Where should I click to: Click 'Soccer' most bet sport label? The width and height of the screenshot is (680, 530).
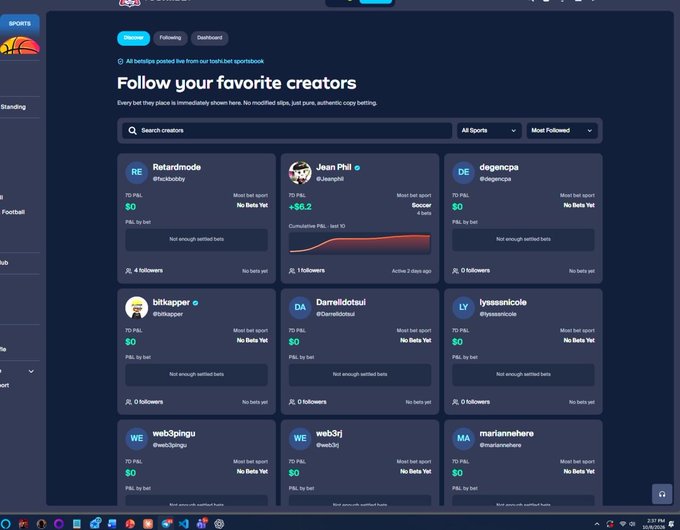[422, 205]
